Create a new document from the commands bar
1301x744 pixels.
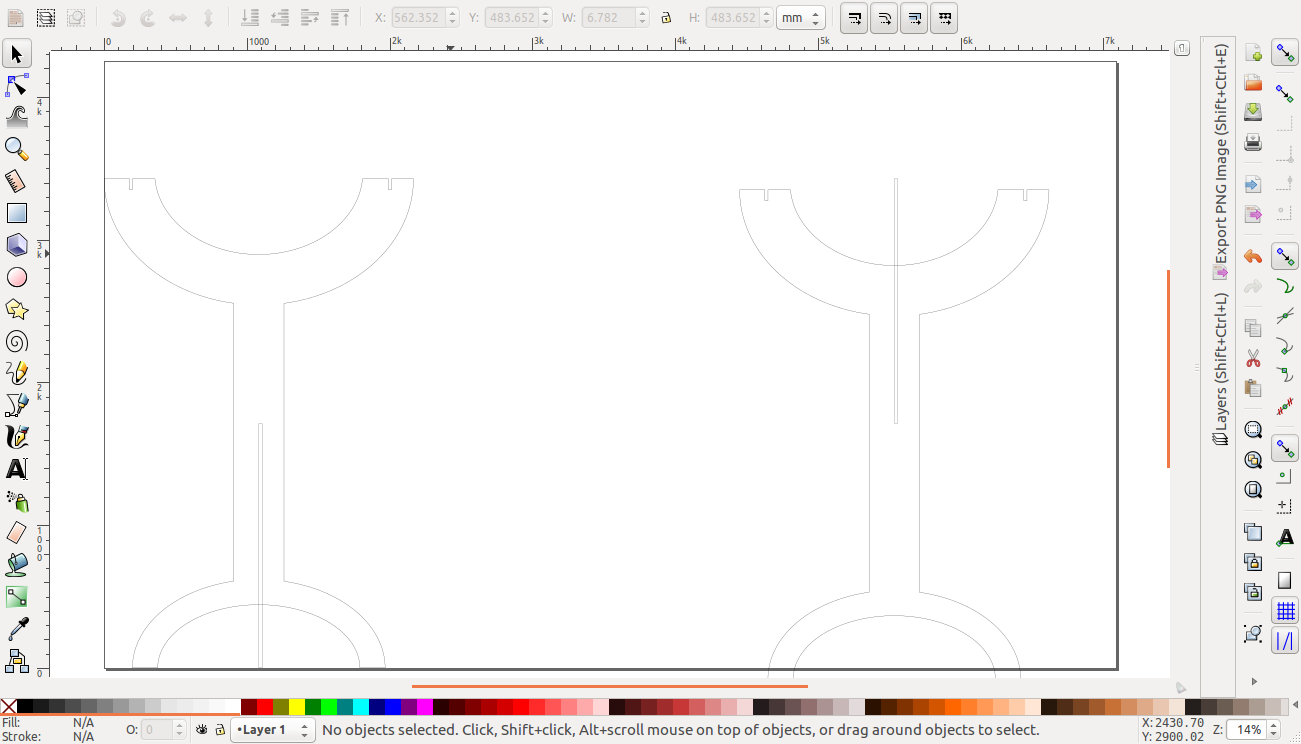pyautogui.click(x=1253, y=53)
